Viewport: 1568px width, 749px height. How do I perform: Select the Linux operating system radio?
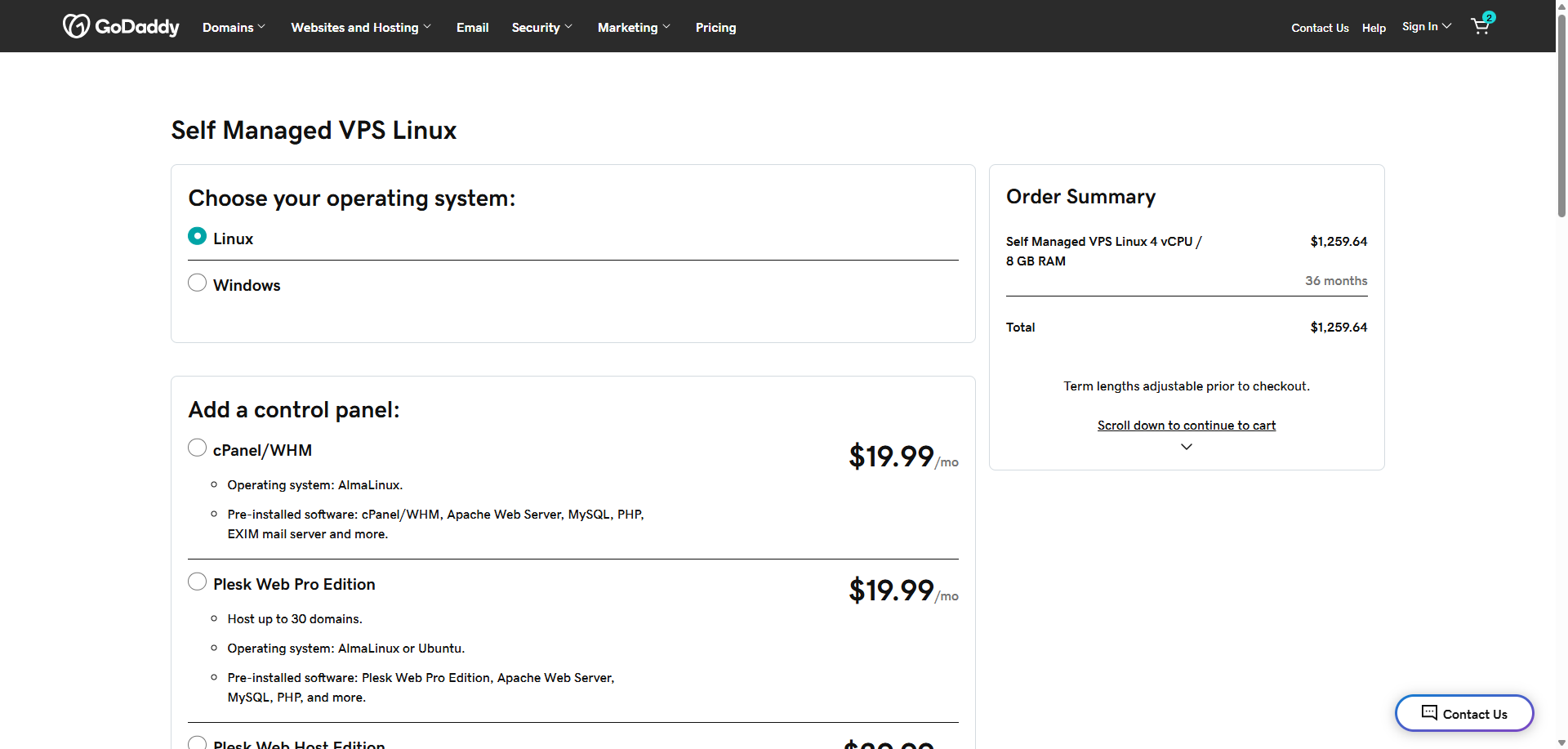(x=197, y=236)
